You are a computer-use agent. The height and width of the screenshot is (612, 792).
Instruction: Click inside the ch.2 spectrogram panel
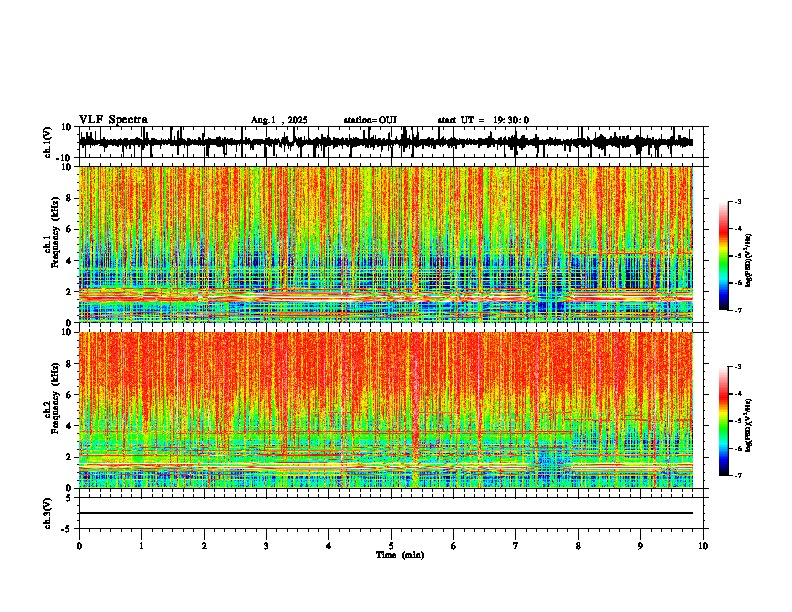coord(385,410)
